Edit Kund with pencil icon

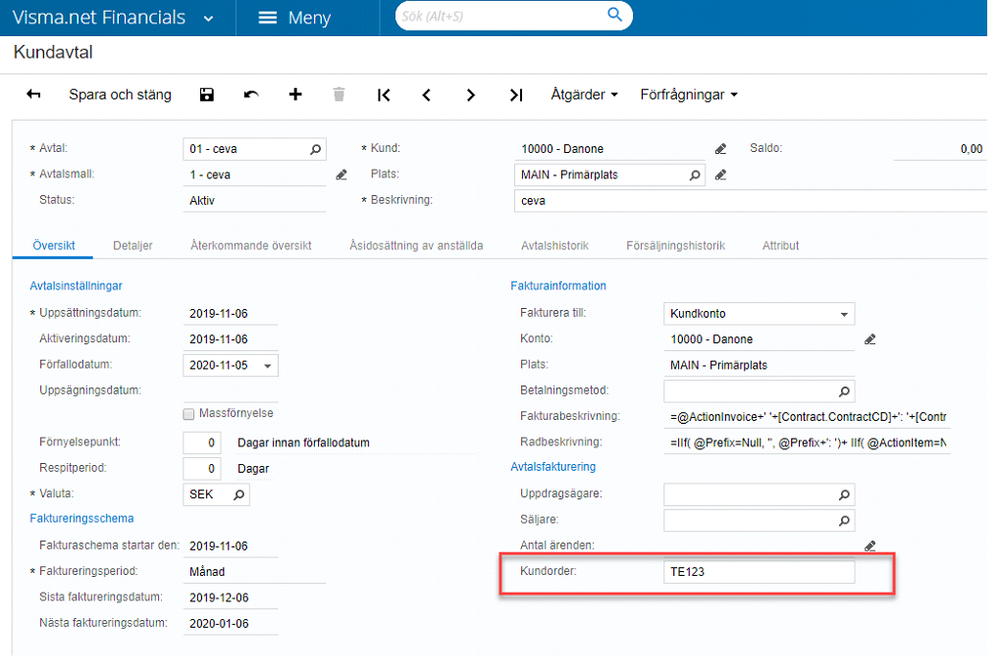coord(721,149)
